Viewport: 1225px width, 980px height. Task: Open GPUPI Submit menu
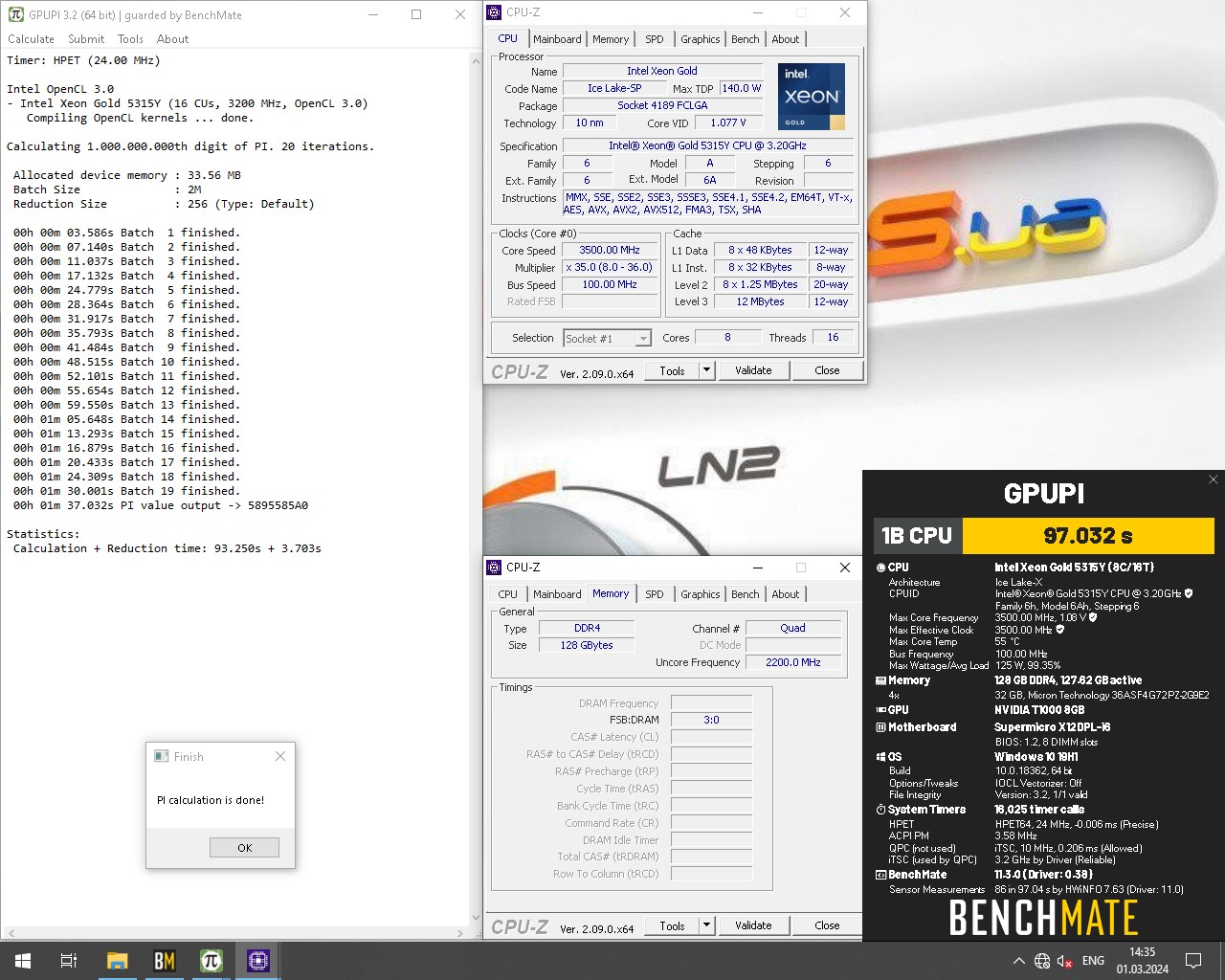86,39
